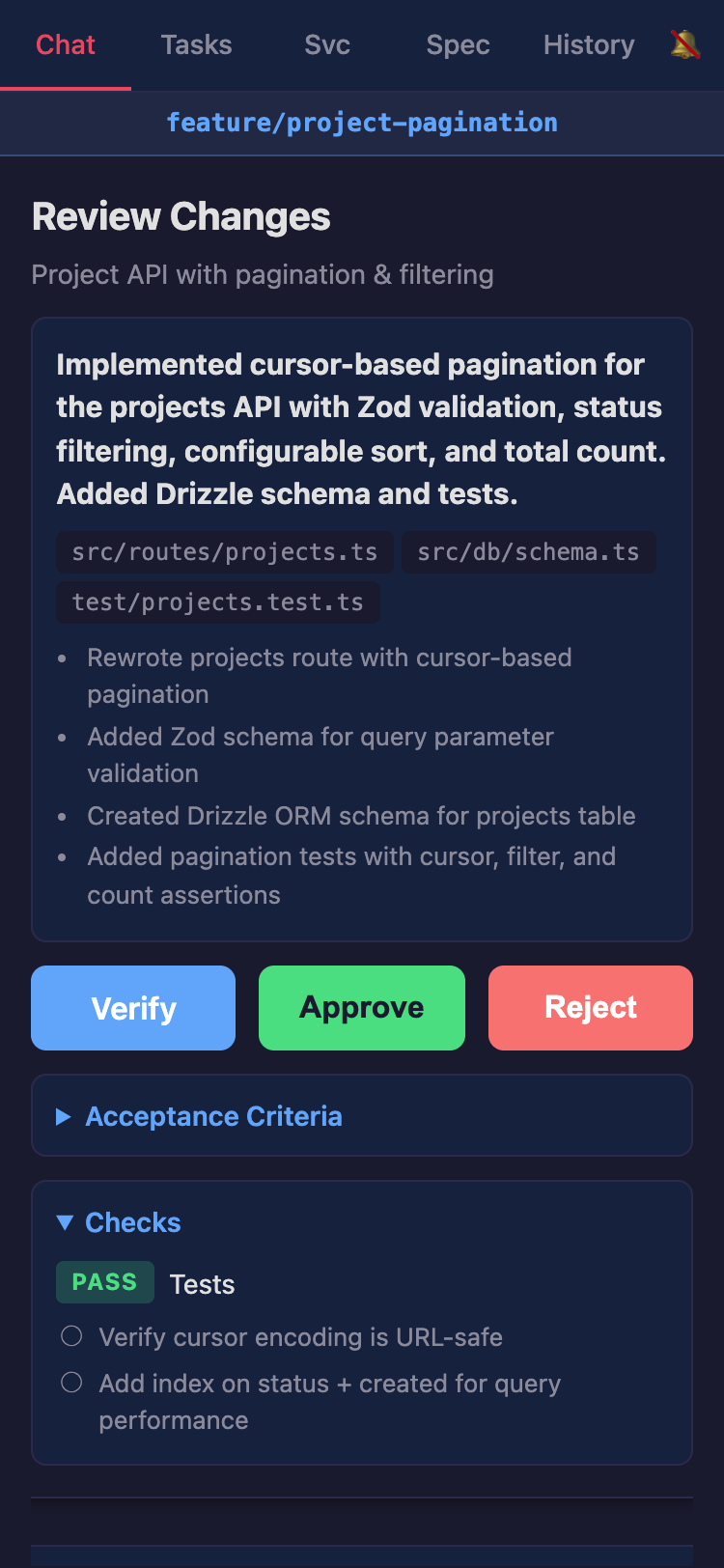Open the History tab
The height and width of the screenshot is (1568, 724).
coord(589,44)
